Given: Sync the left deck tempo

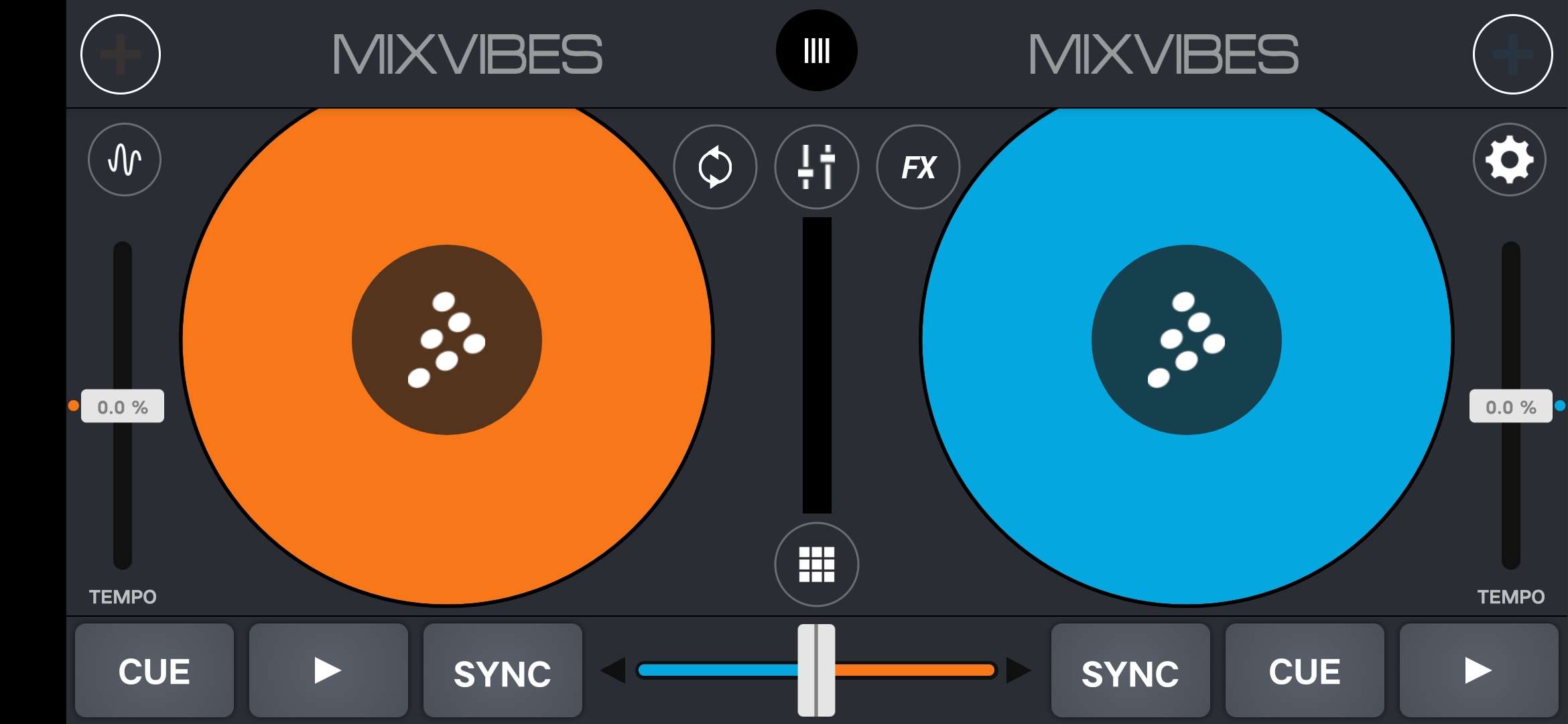Looking at the screenshot, I should tap(503, 670).
